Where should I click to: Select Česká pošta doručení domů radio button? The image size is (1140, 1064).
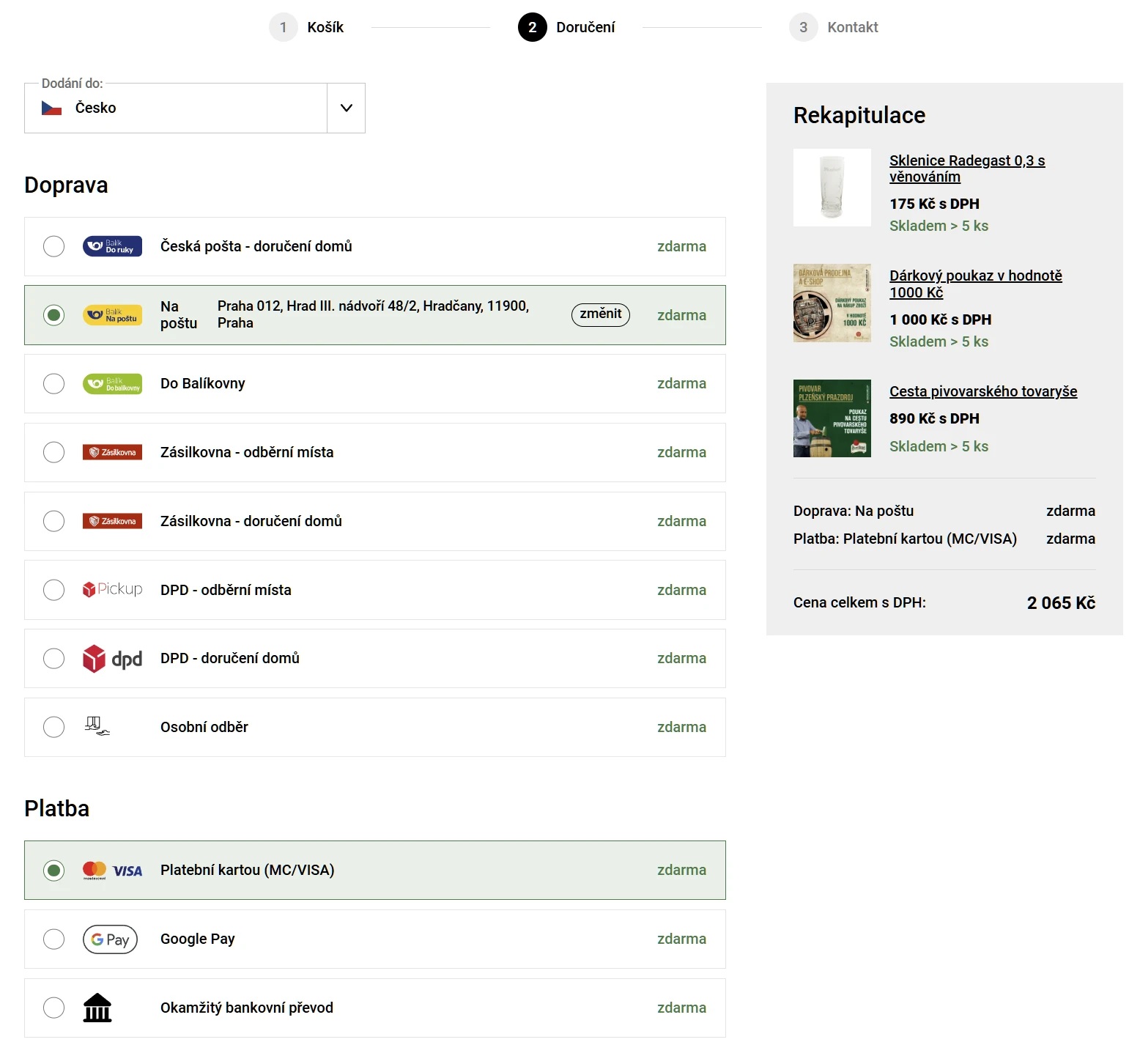click(53, 246)
